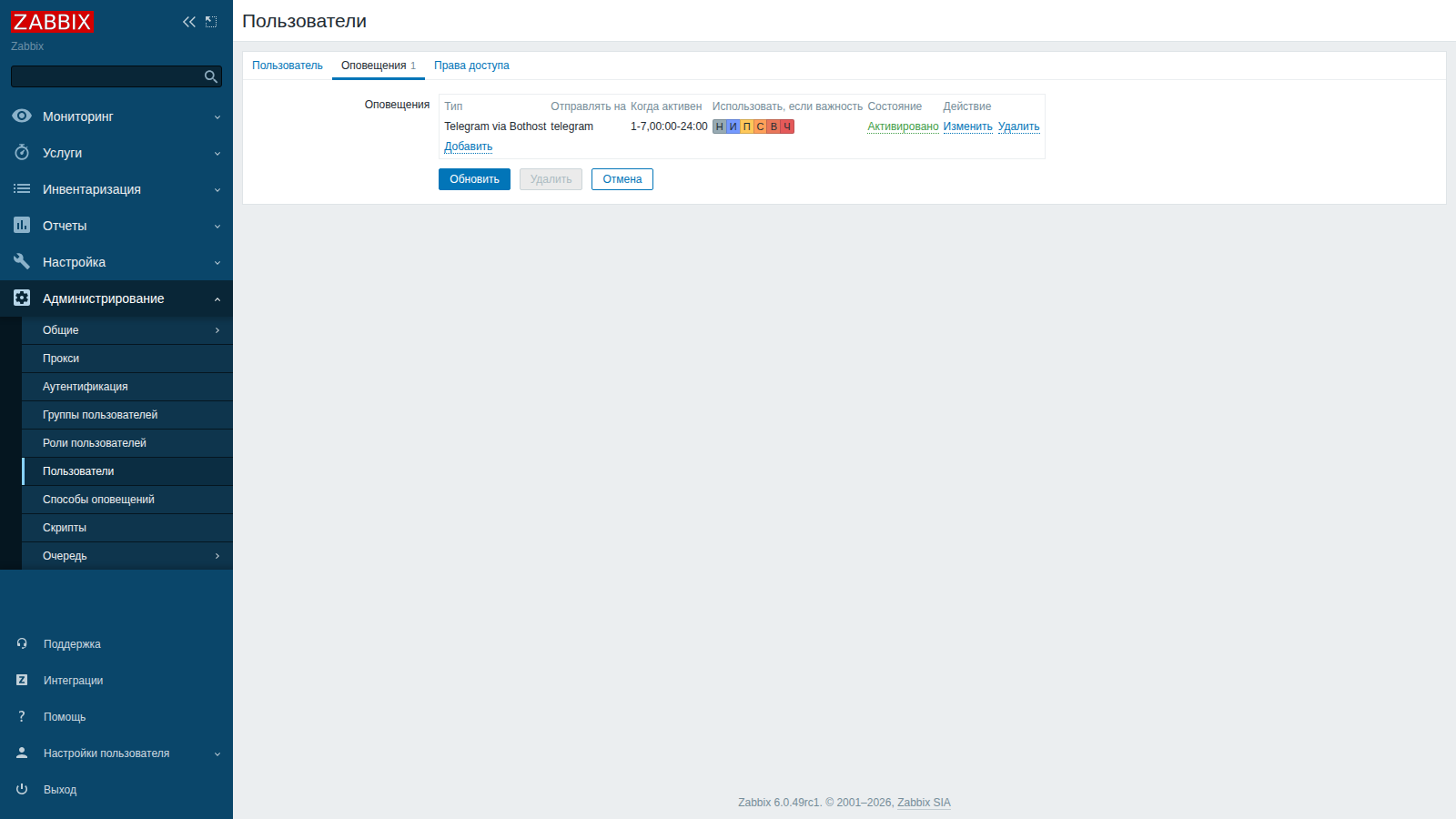
Task: Click the sign out power icon
Action: click(22, 789)
